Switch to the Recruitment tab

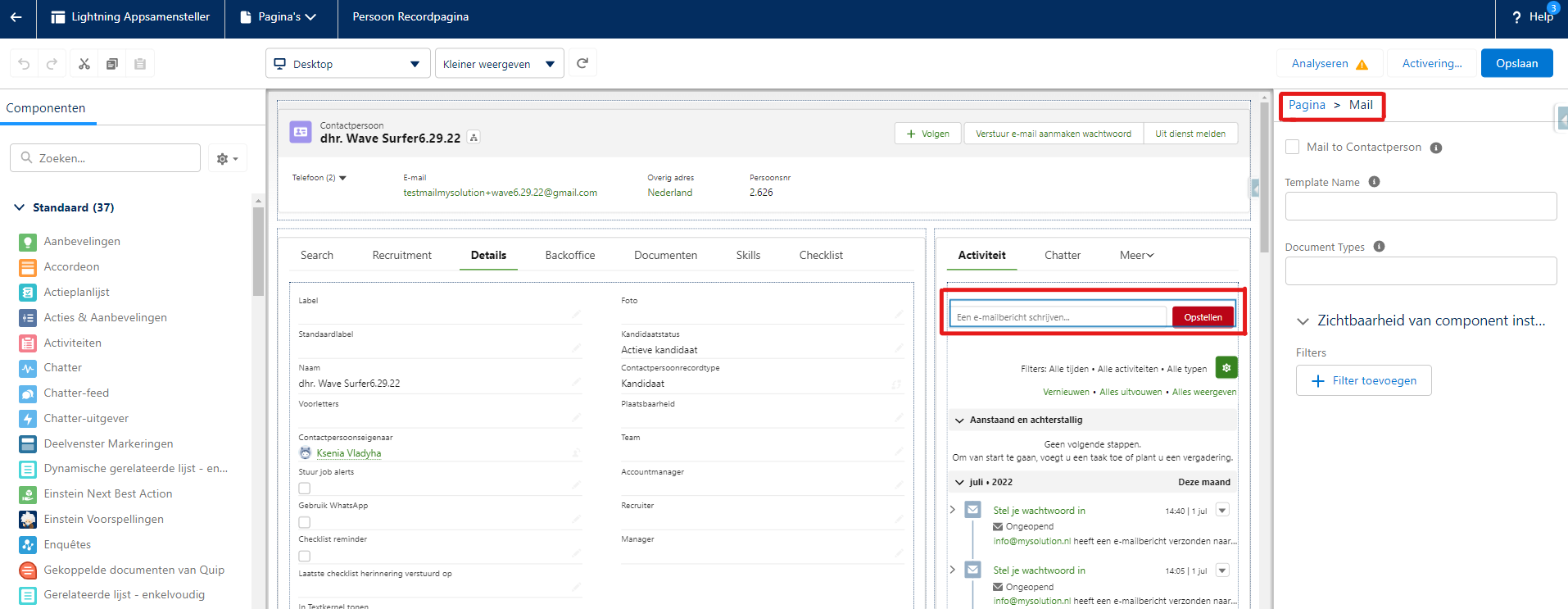pos(401,255)
